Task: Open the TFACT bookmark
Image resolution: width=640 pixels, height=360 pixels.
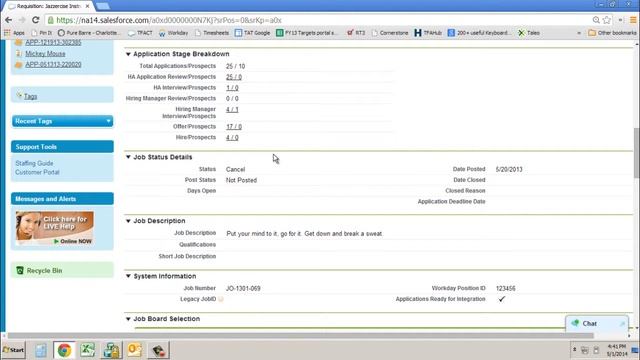Action: tap(140, 33)
